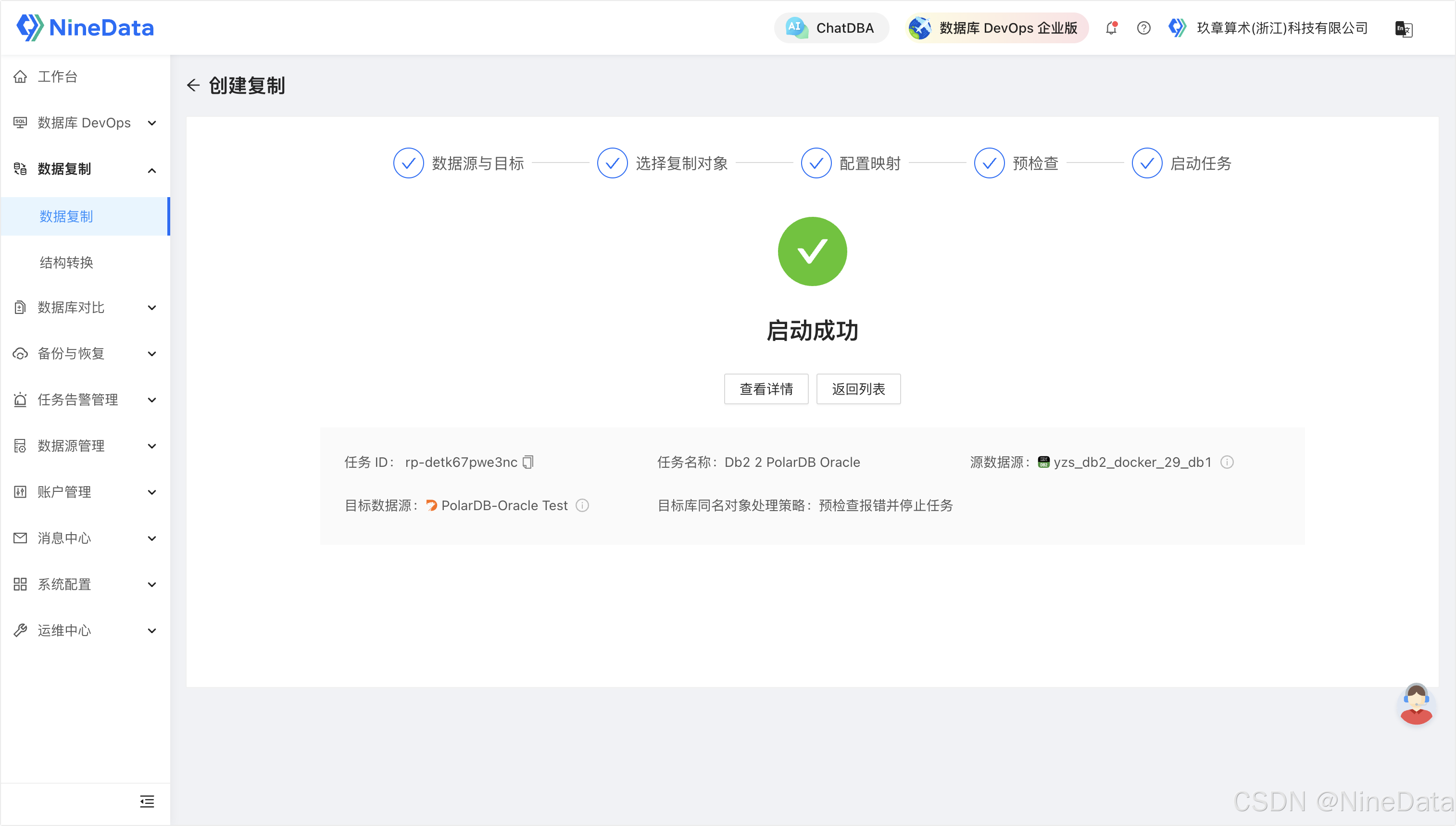Collapse sidebar using bottom menu-fold icon
This screenshot has height=826, width=1456.
tap(147, 801)
